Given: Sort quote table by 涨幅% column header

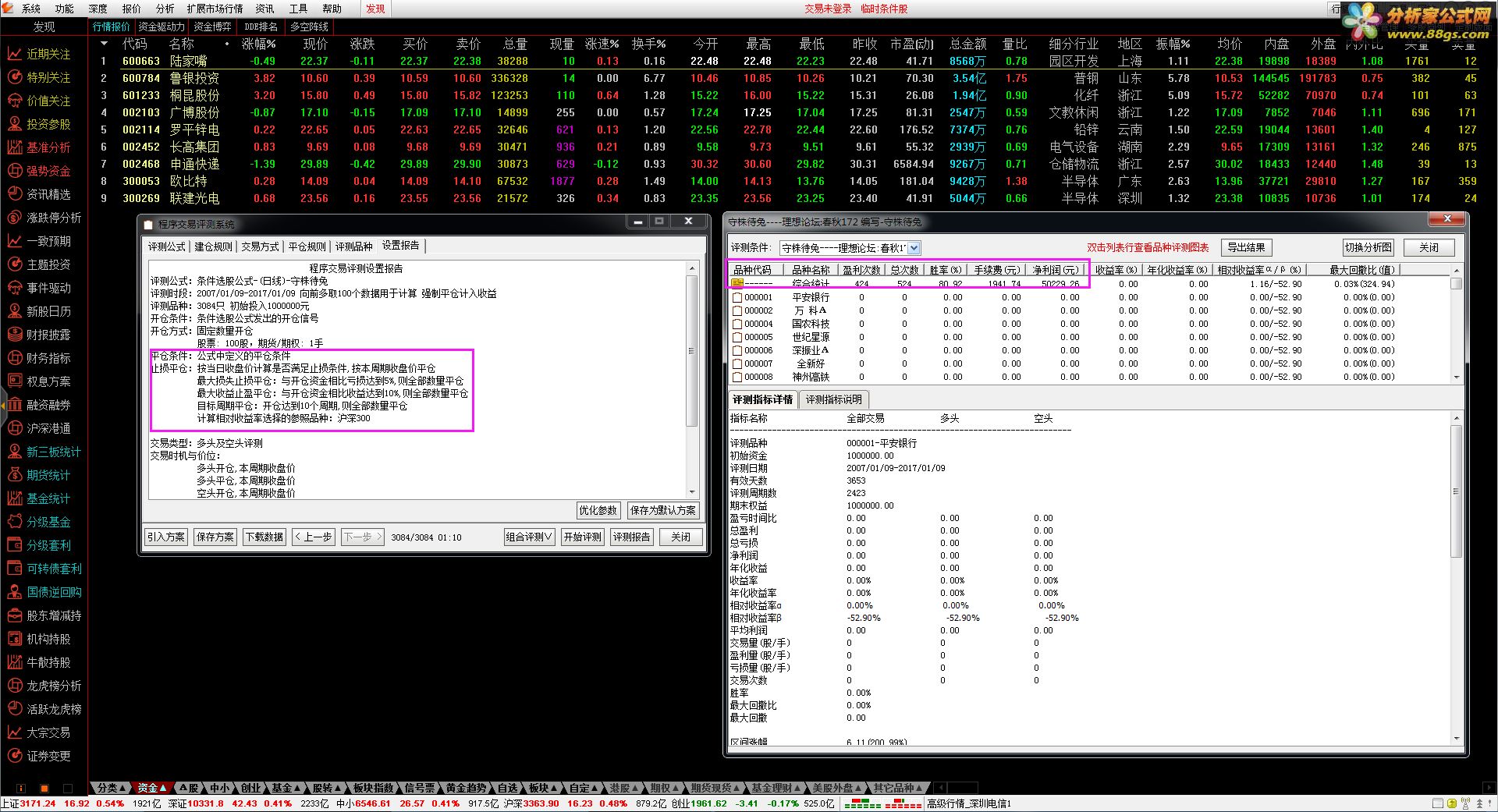Looking at the screenshot, I should [258, 44].
